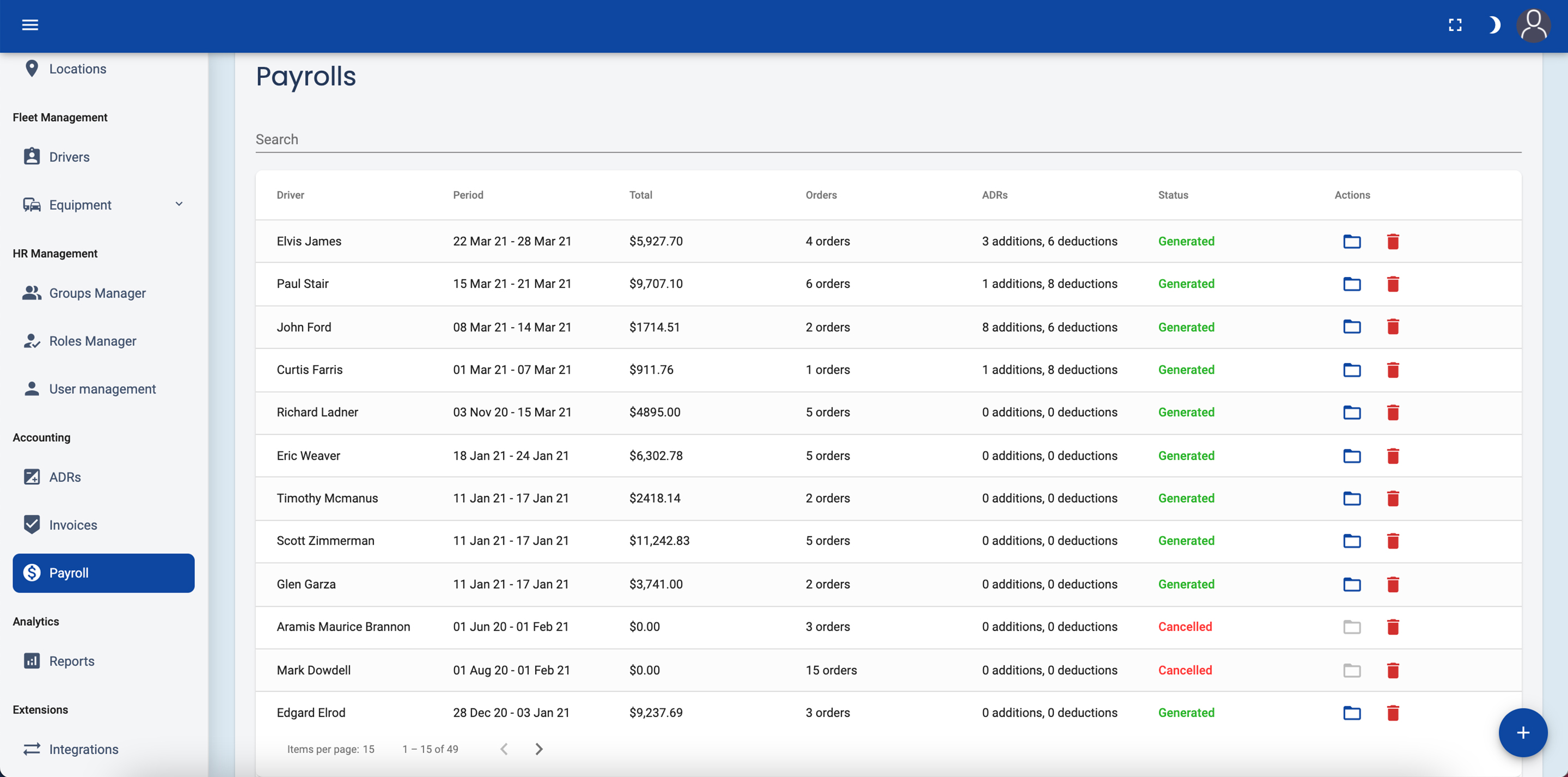Add new payroll with plus button
1568x777 pixels.
click(x=1522, y=732)
